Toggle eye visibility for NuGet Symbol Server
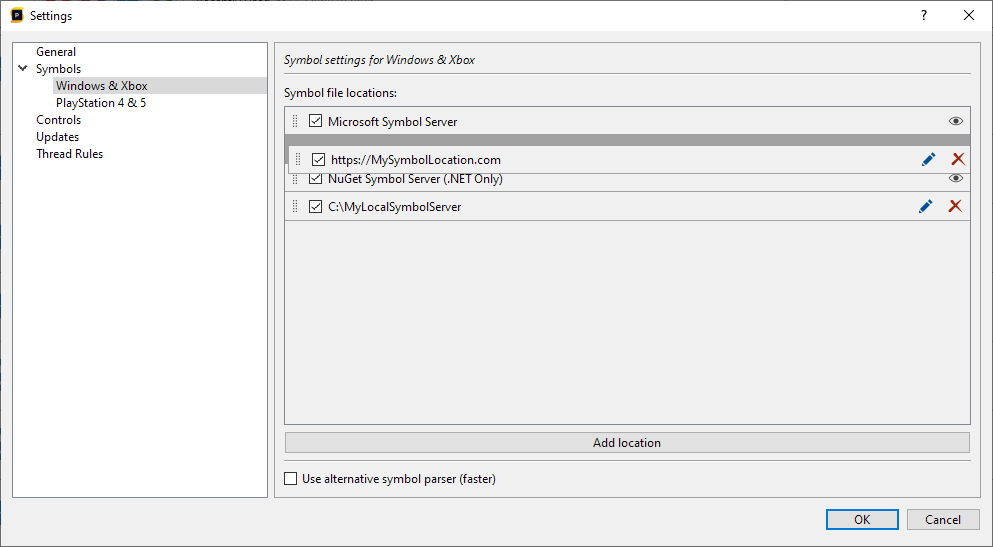The width and height of the screenshot is (993, 547). [956, 179]
